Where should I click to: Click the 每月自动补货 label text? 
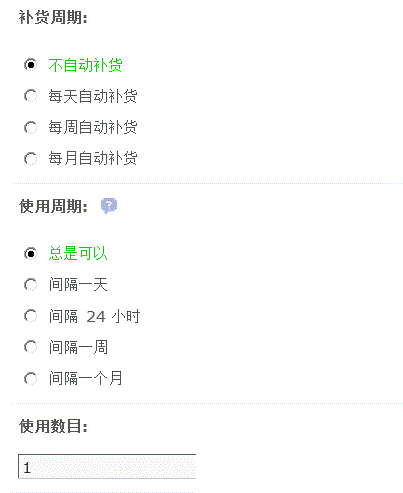click(93, 158)
